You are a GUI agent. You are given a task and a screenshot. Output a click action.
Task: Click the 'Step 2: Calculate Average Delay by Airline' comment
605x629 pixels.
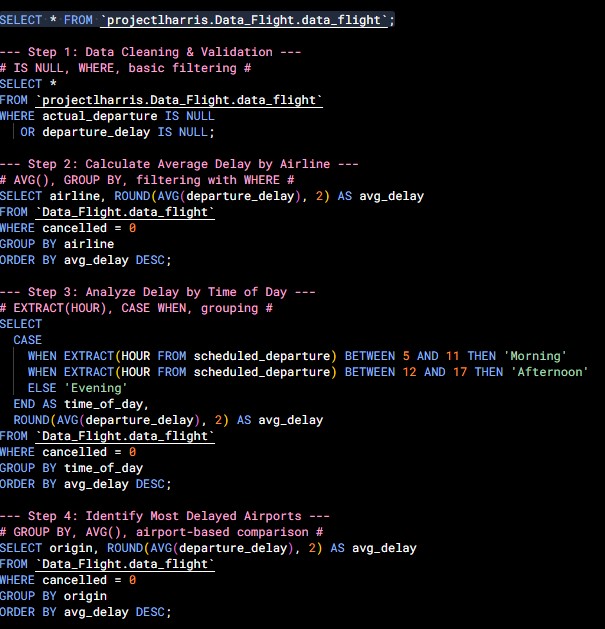pos(179,164)
